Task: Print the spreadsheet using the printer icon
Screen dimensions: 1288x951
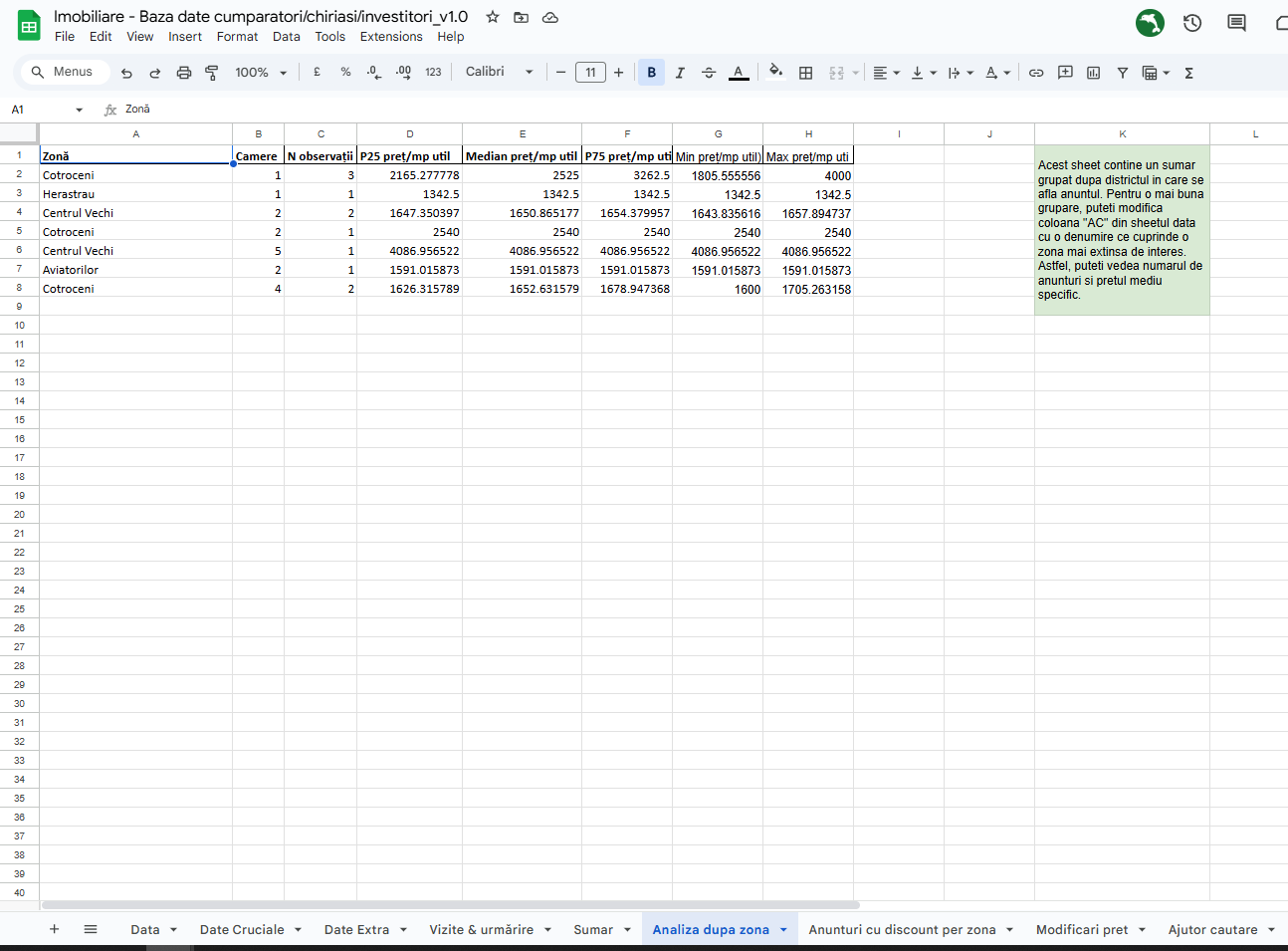Action: [x=183, y=73]
